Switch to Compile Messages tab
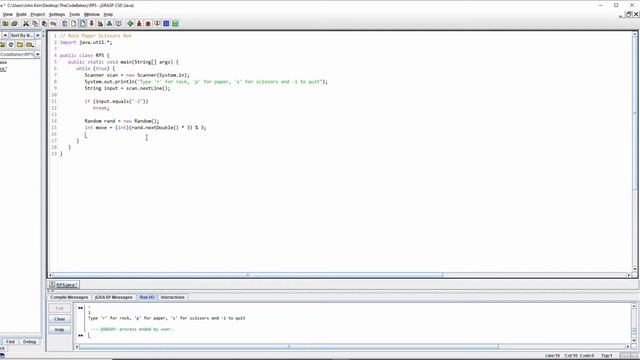 [x=69, y=297]
